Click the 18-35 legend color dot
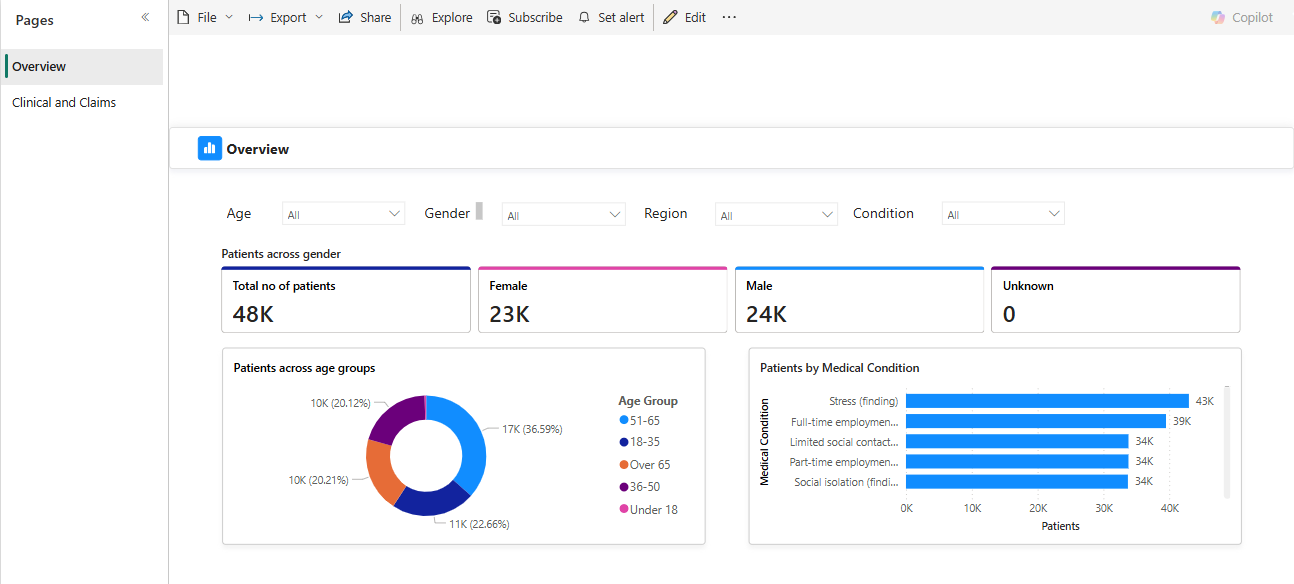The image size is (1294, 584). 624,442
